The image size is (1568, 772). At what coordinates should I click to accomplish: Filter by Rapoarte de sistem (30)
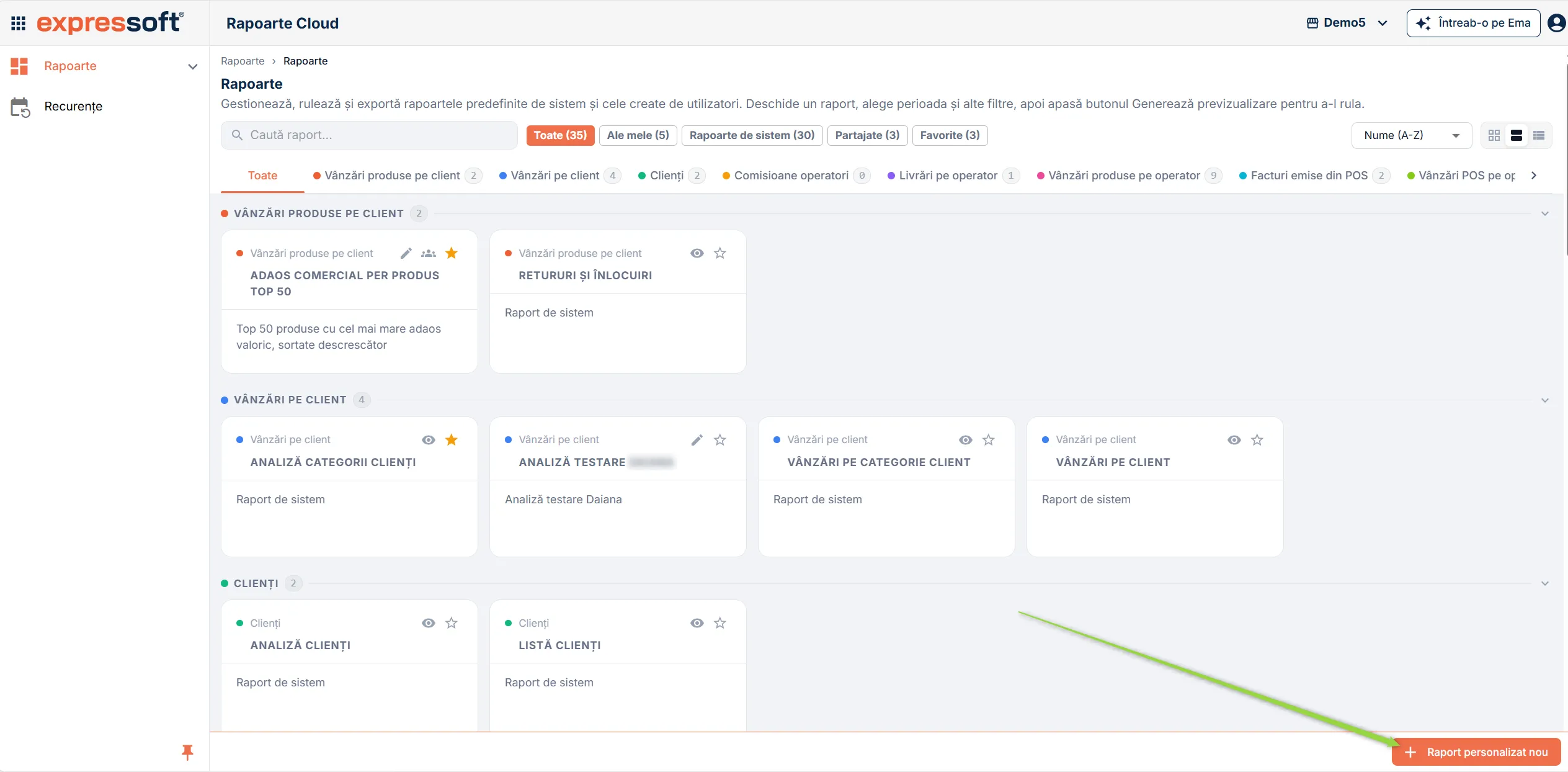pyautogui.click(x=752, y=135)
